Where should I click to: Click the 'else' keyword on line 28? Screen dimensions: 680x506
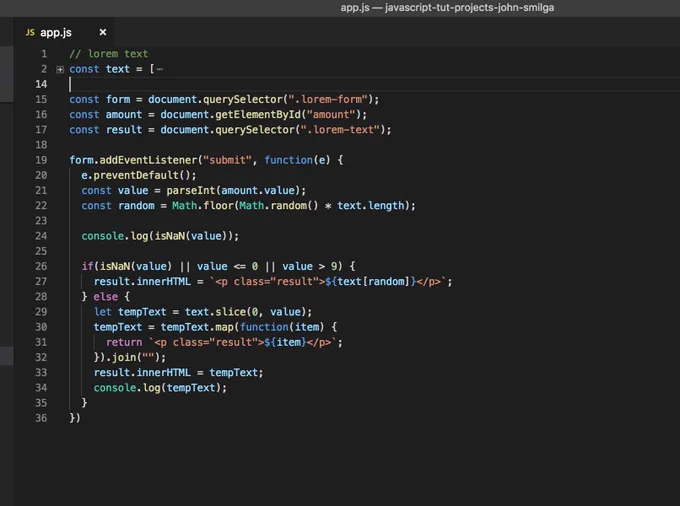pyautogui.click(x=105, y=297)
